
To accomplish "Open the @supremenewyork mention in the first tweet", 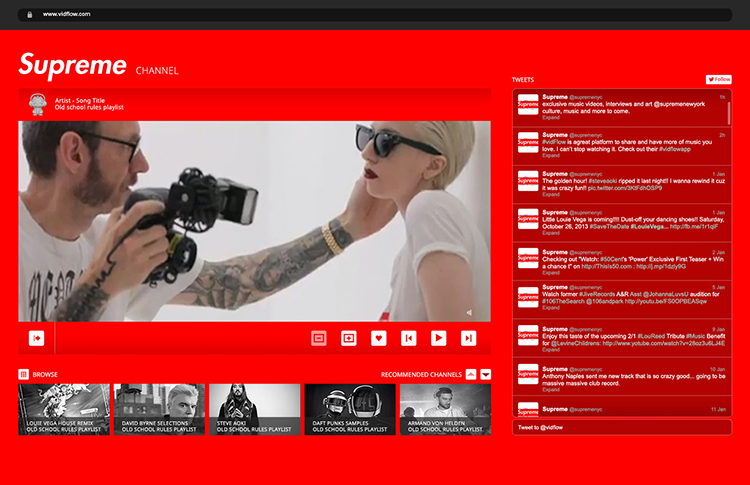I will 679,104.
